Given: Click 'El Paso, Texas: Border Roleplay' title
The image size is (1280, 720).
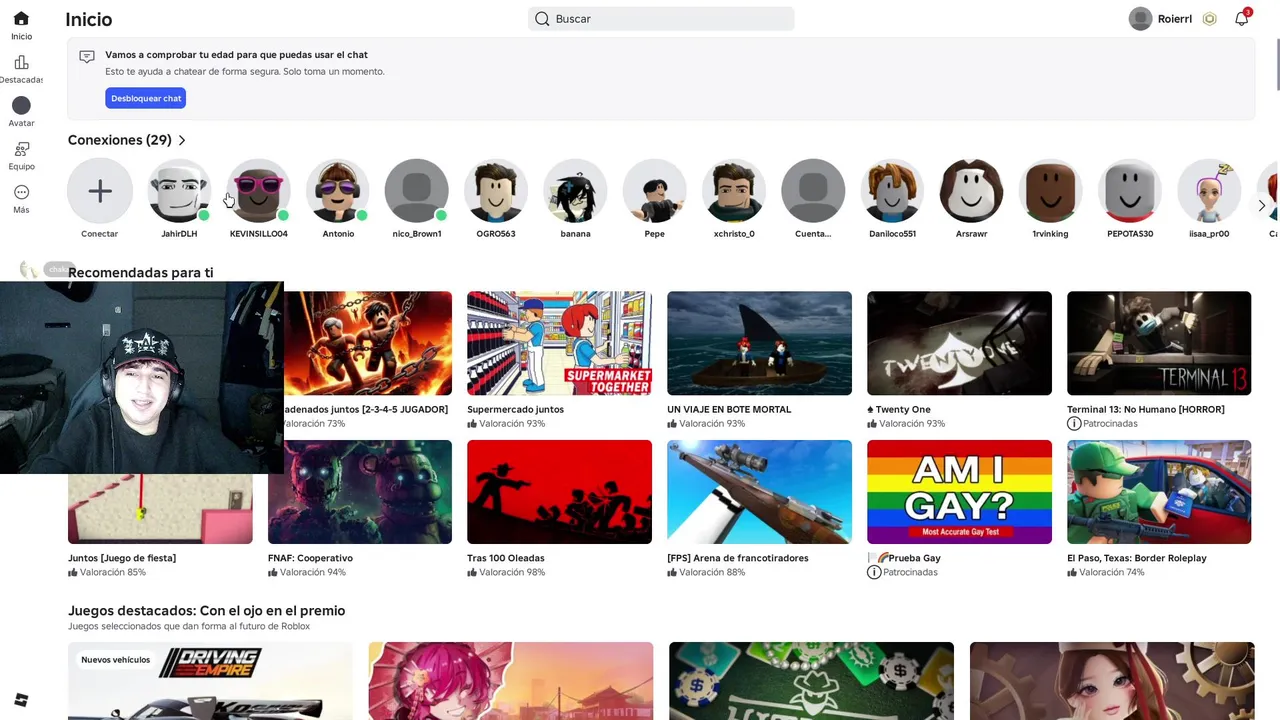Looking at the screenshot, I should pos(1137,558).
